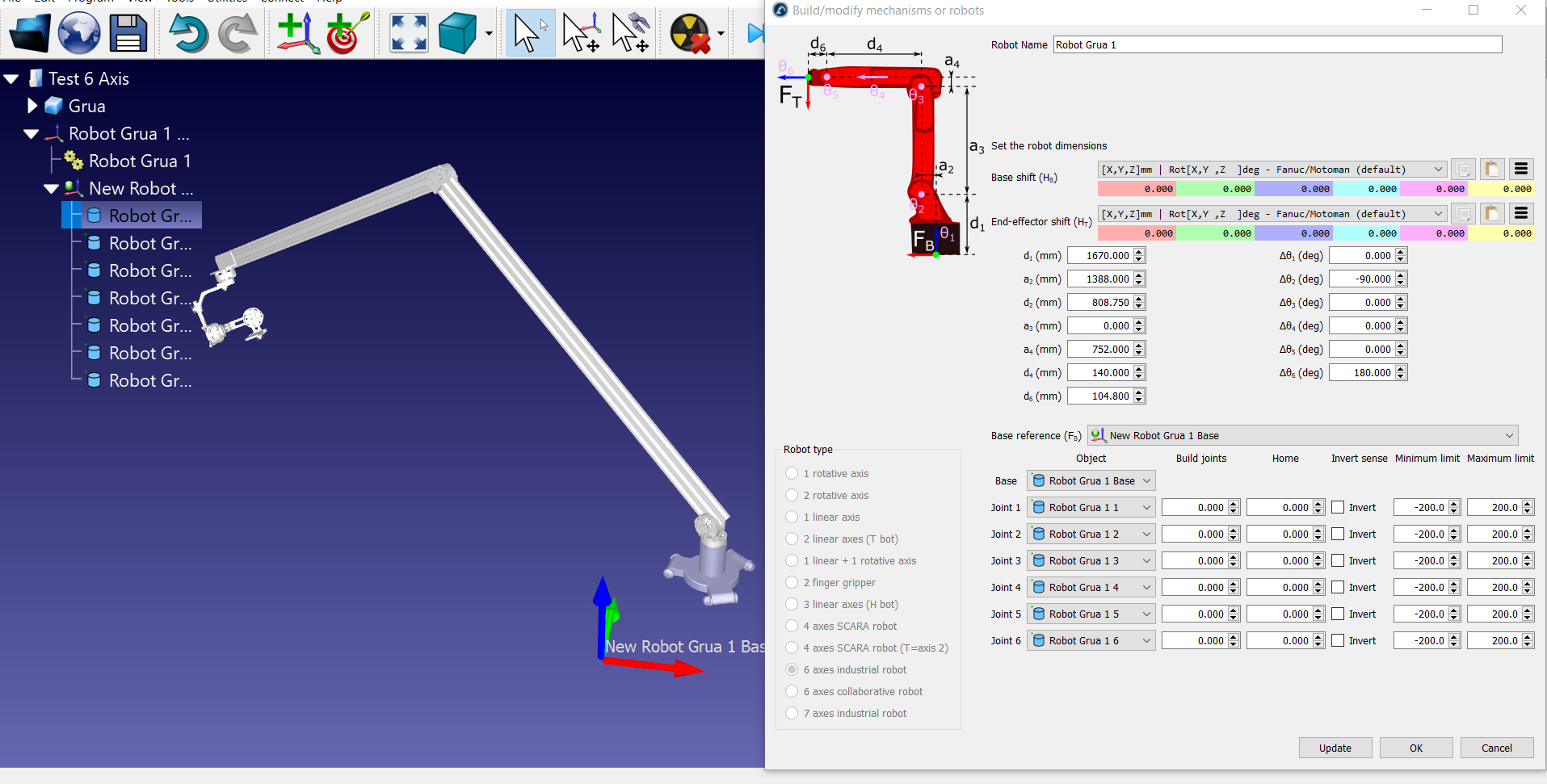Click the Open file folder icon
Screen dimensions: 1547x784
click(30, 34)
